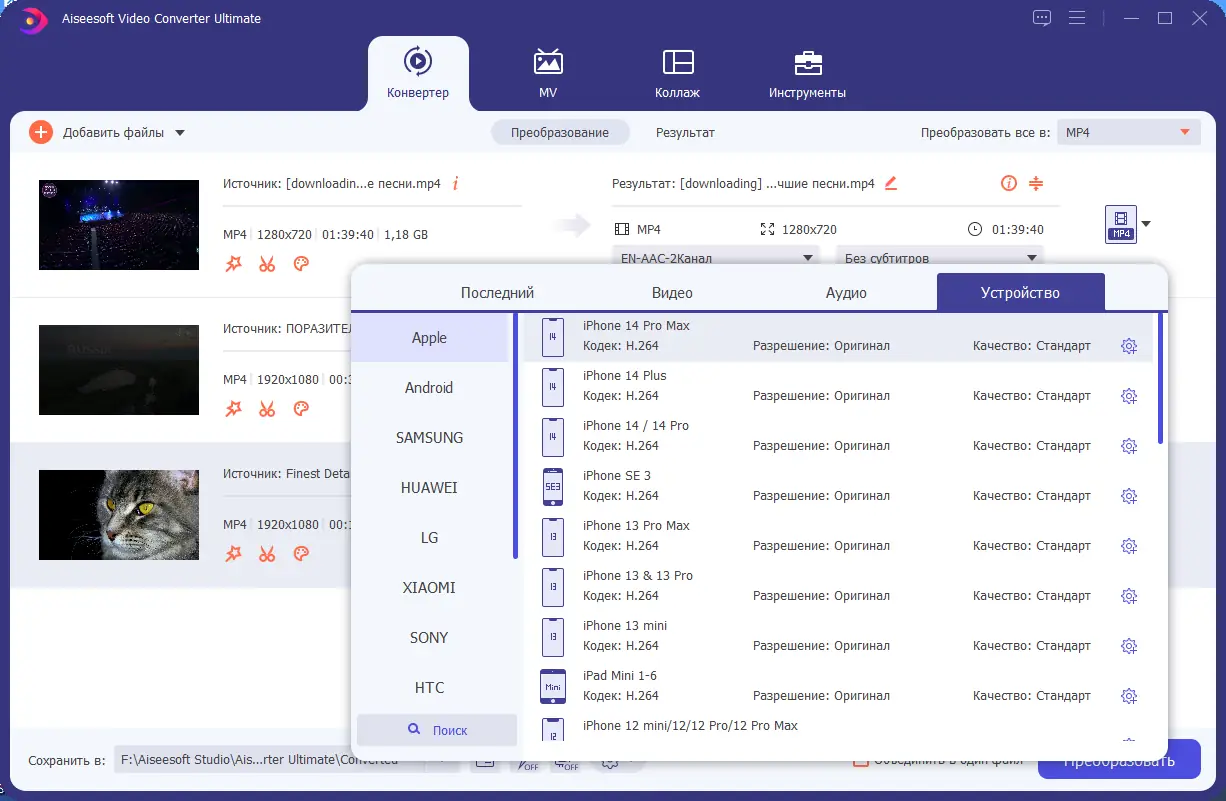Select the concert video thumbnail
This screenshot has height=801, width=1226.
point(119,225)
